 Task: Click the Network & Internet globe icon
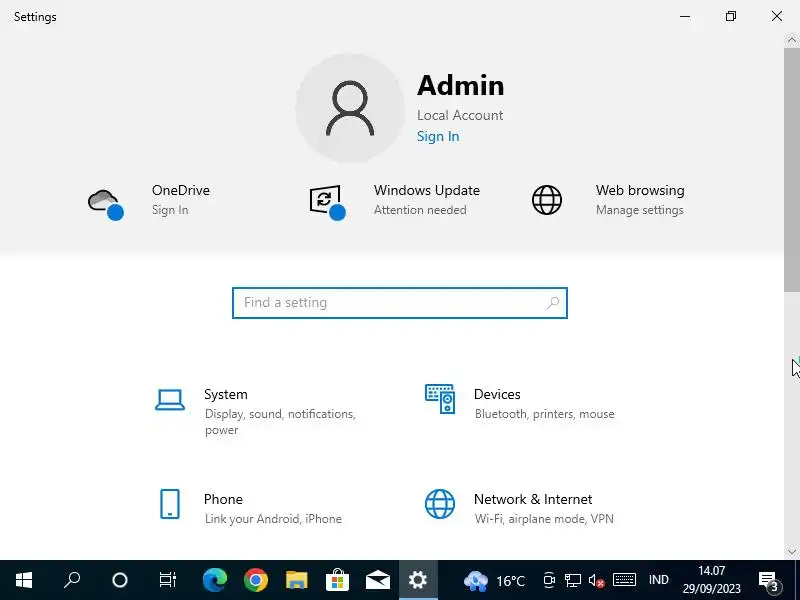click(440, 504)
